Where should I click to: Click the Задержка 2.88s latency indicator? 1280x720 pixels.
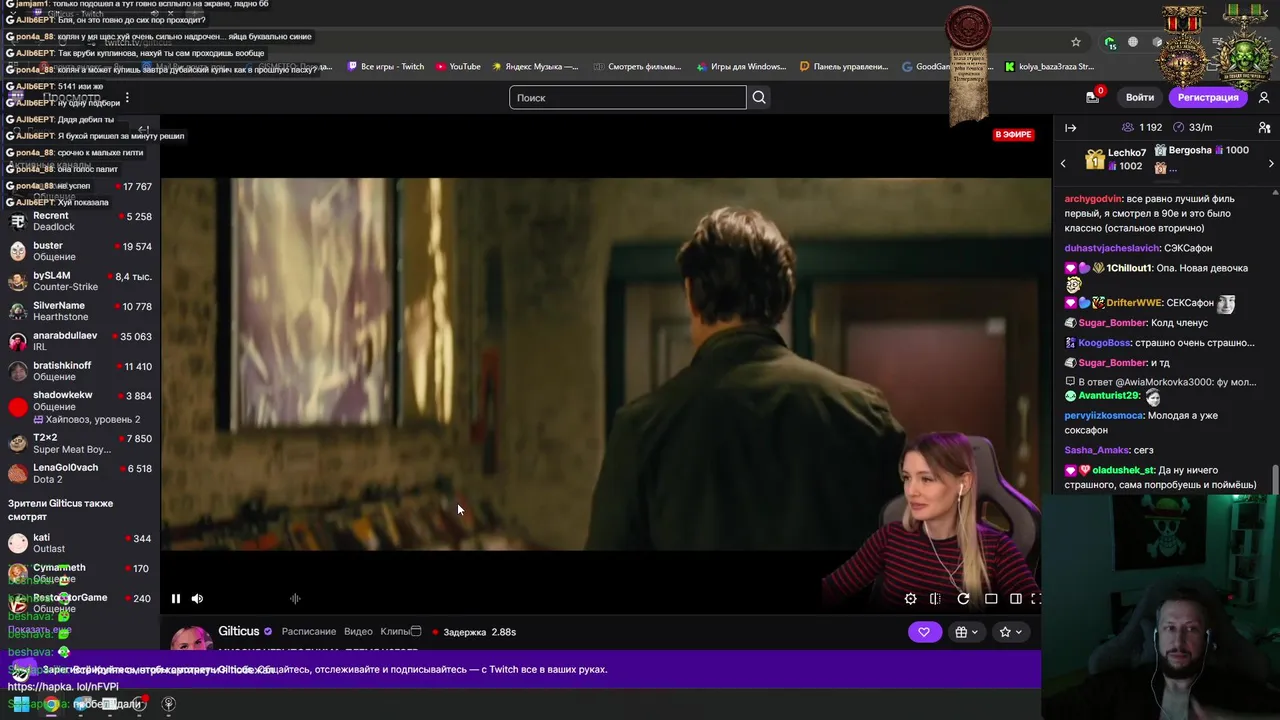click(474, 632)
